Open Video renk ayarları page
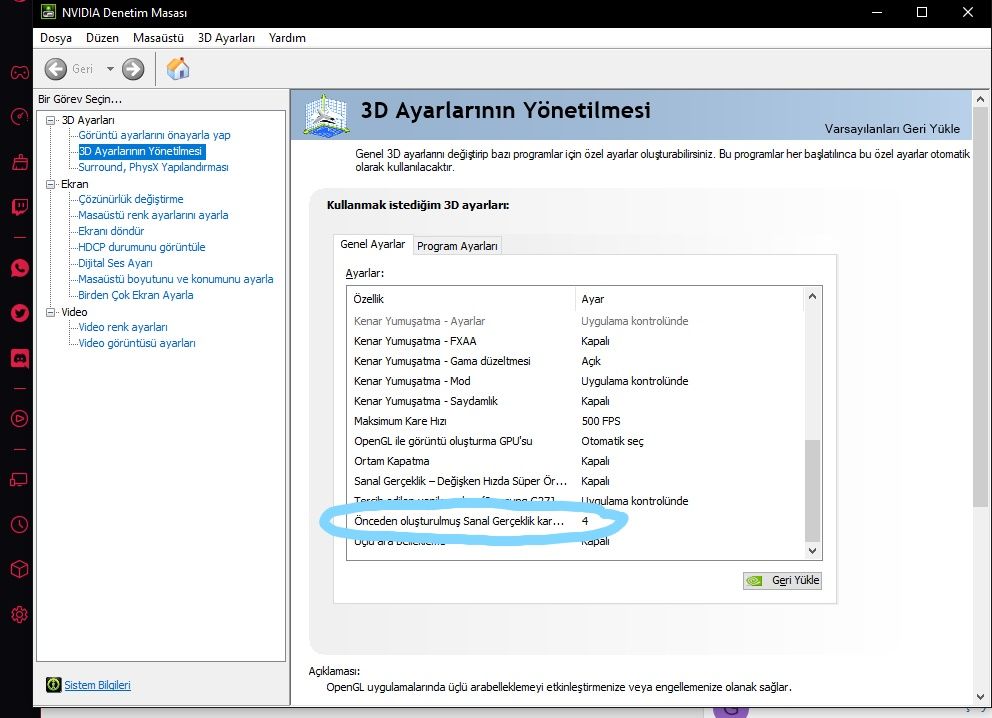This screenshot has height=718, width=992. pyautogui.click(x=123, y=327)
